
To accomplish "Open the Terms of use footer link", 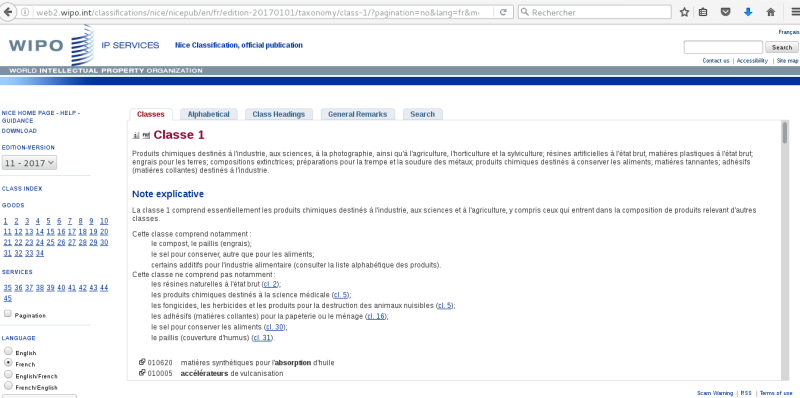I will coord(776,393).
